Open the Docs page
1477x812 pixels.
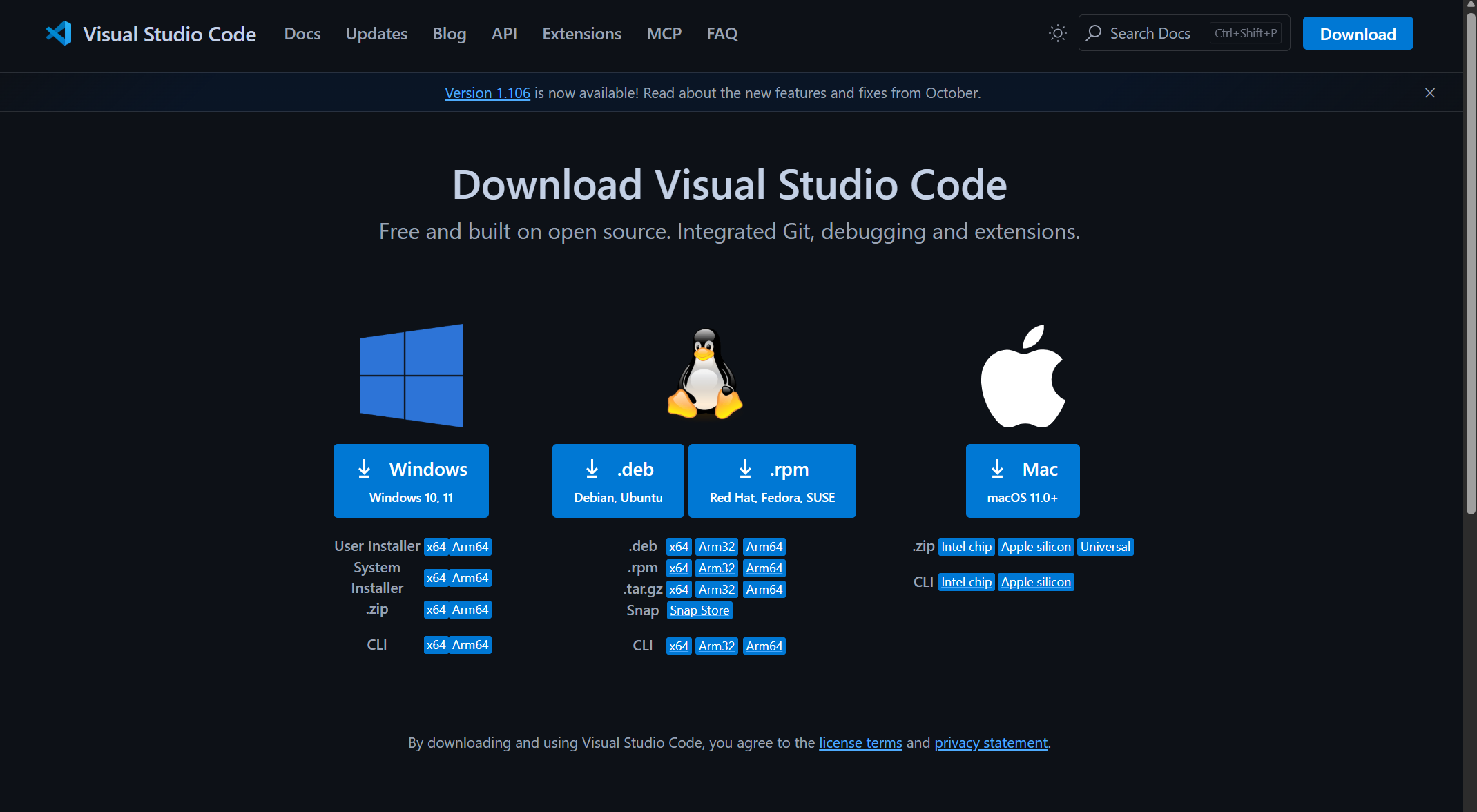tap(302, 33)
